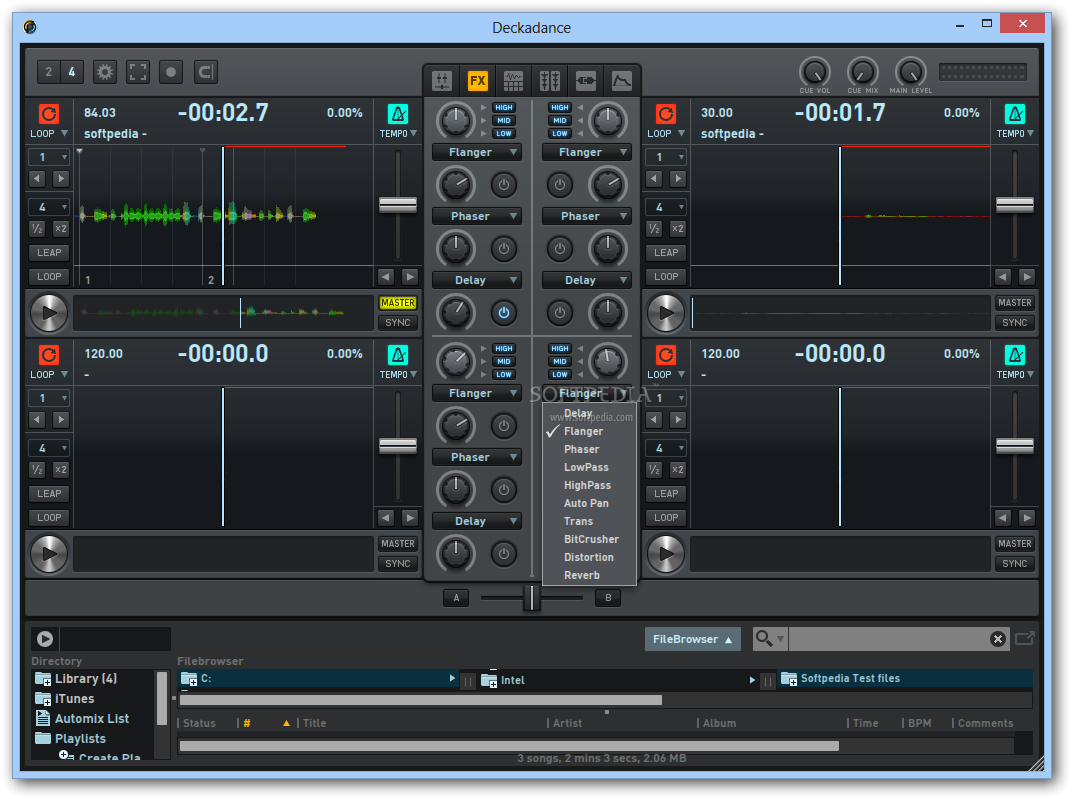Assign crossfader side A button
The width and height of the screenshot is (1072, 799).
coord(456,597)
